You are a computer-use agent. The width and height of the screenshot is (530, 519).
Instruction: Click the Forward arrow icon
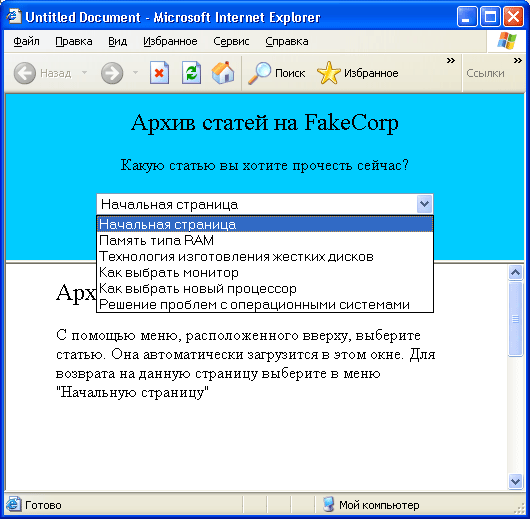(112, 73)
